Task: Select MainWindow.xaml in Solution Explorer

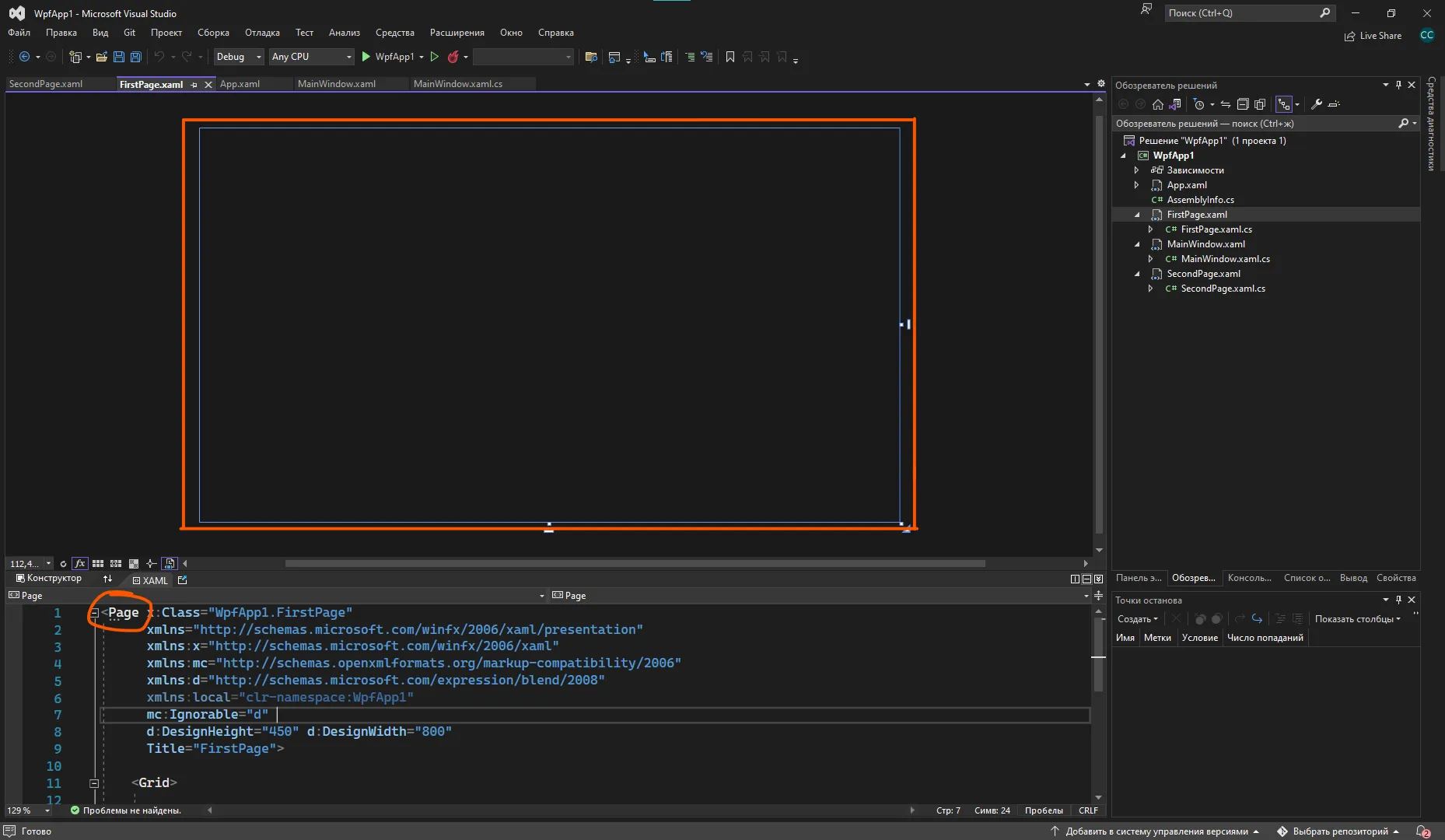Action: click(x=1205, y=244)
